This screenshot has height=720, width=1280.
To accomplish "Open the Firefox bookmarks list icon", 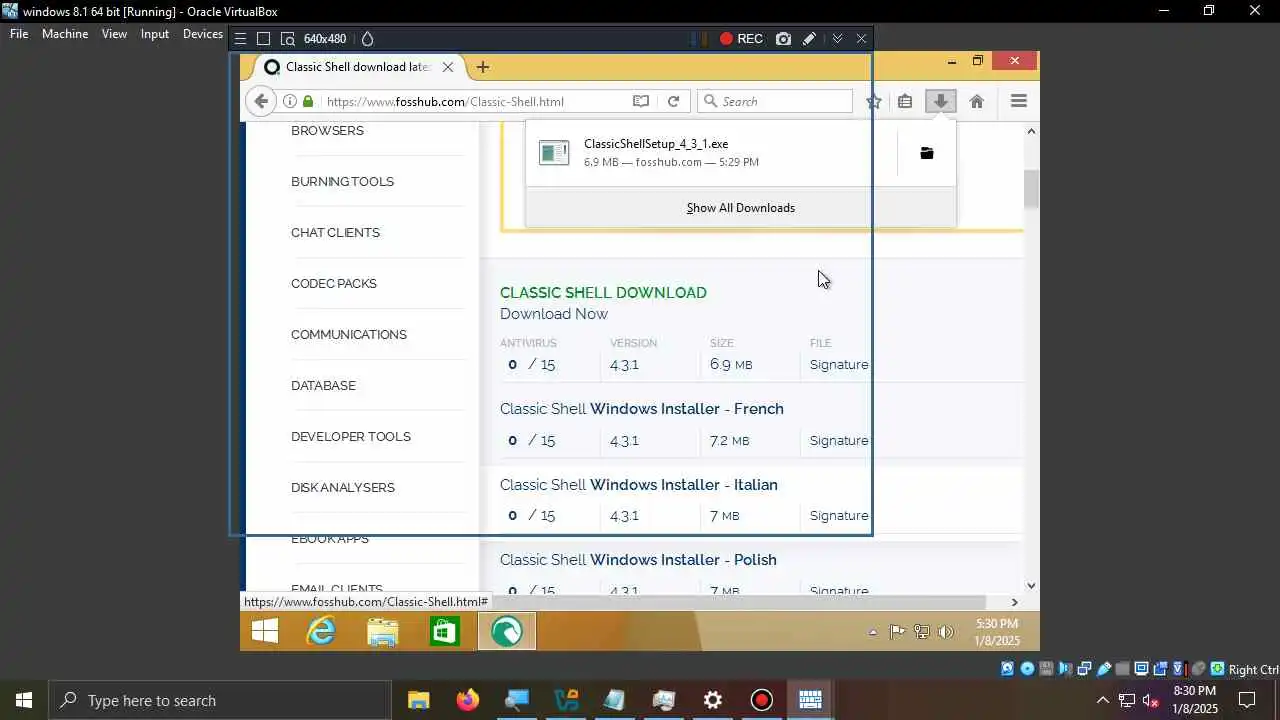I will coord(905,101).
